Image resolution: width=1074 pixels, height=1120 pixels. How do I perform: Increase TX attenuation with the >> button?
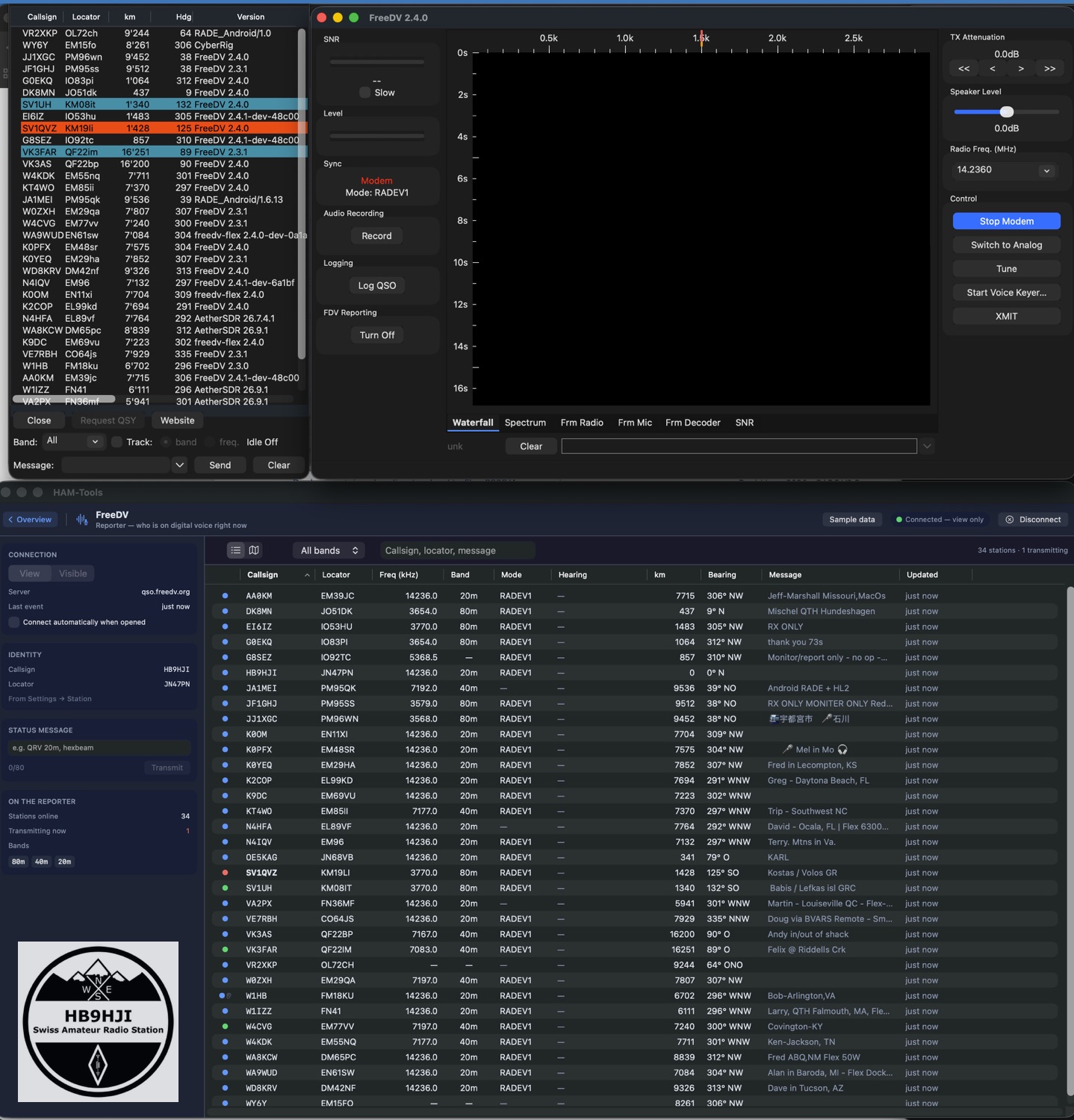point(1049,69)
